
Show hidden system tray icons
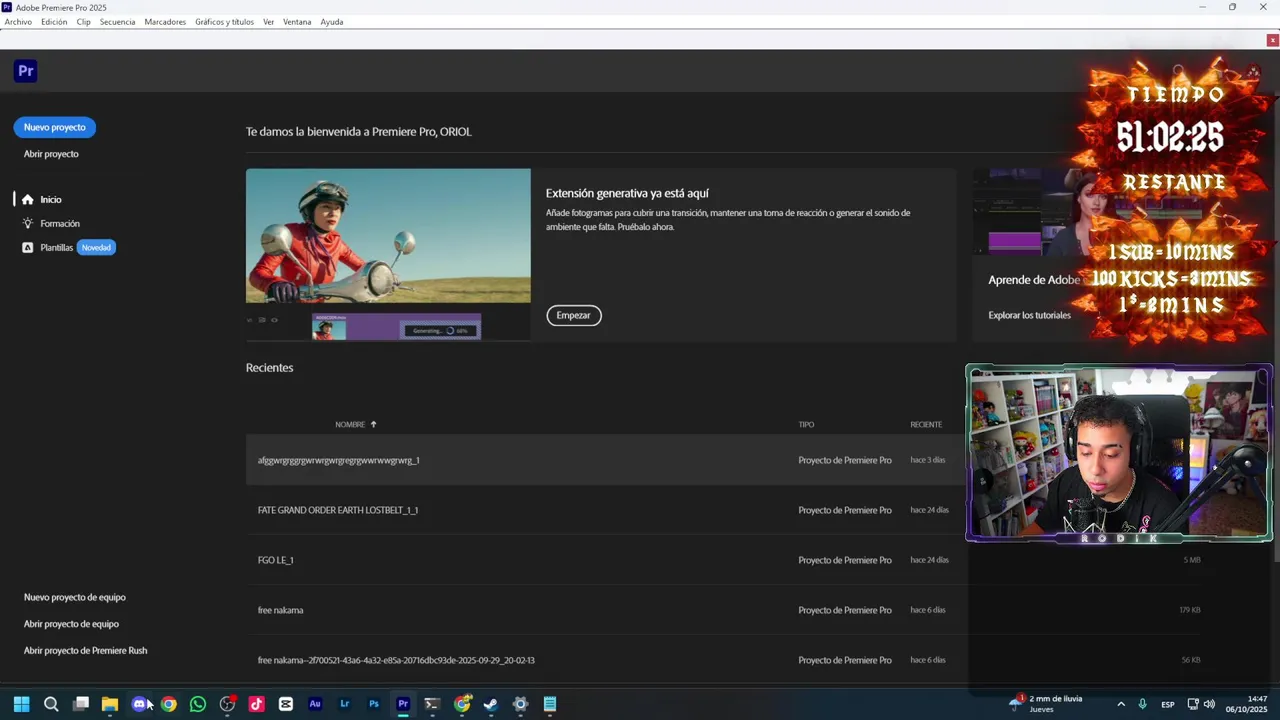[1121, 704]
